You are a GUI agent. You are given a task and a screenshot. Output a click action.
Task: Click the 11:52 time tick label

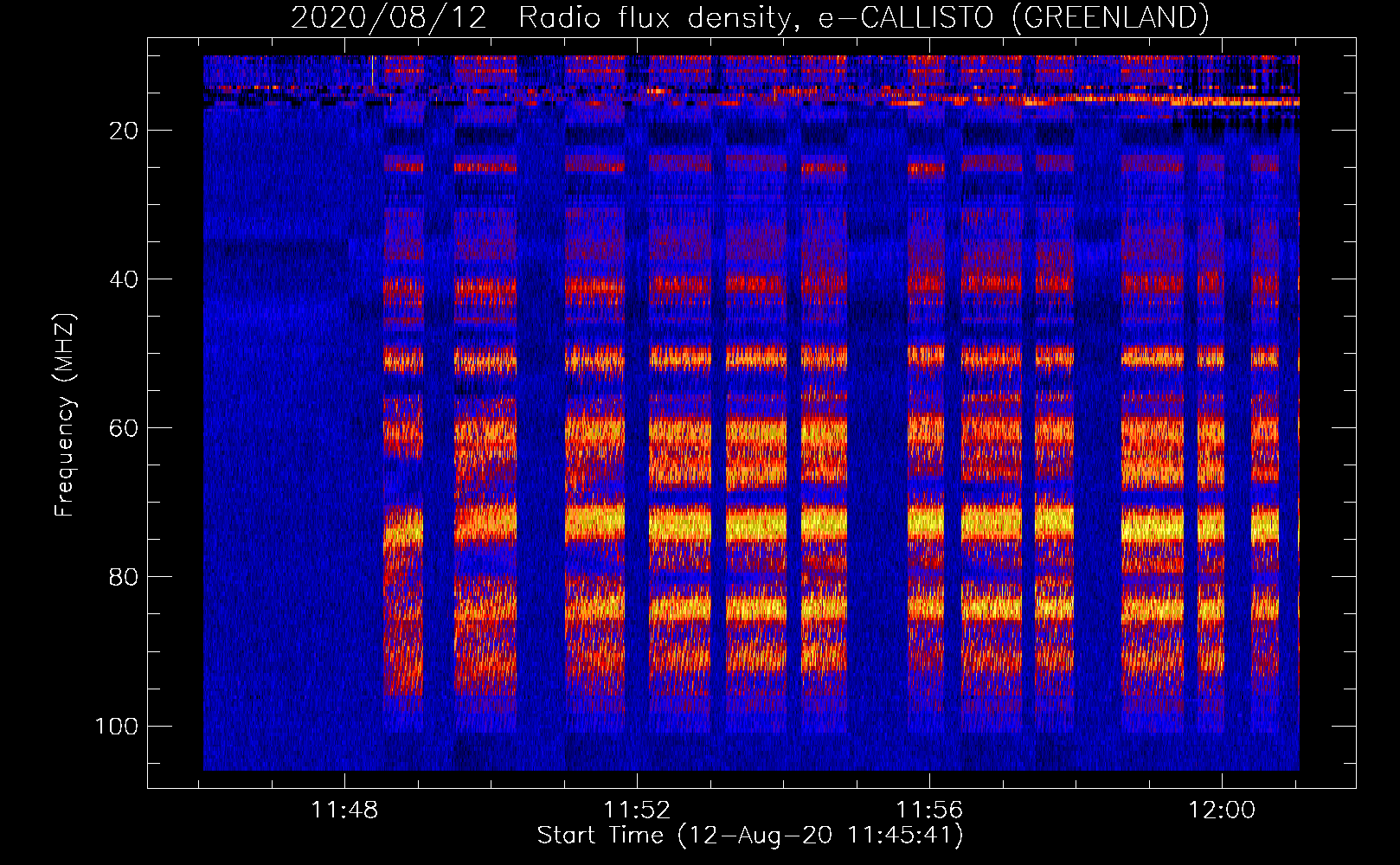637,811
